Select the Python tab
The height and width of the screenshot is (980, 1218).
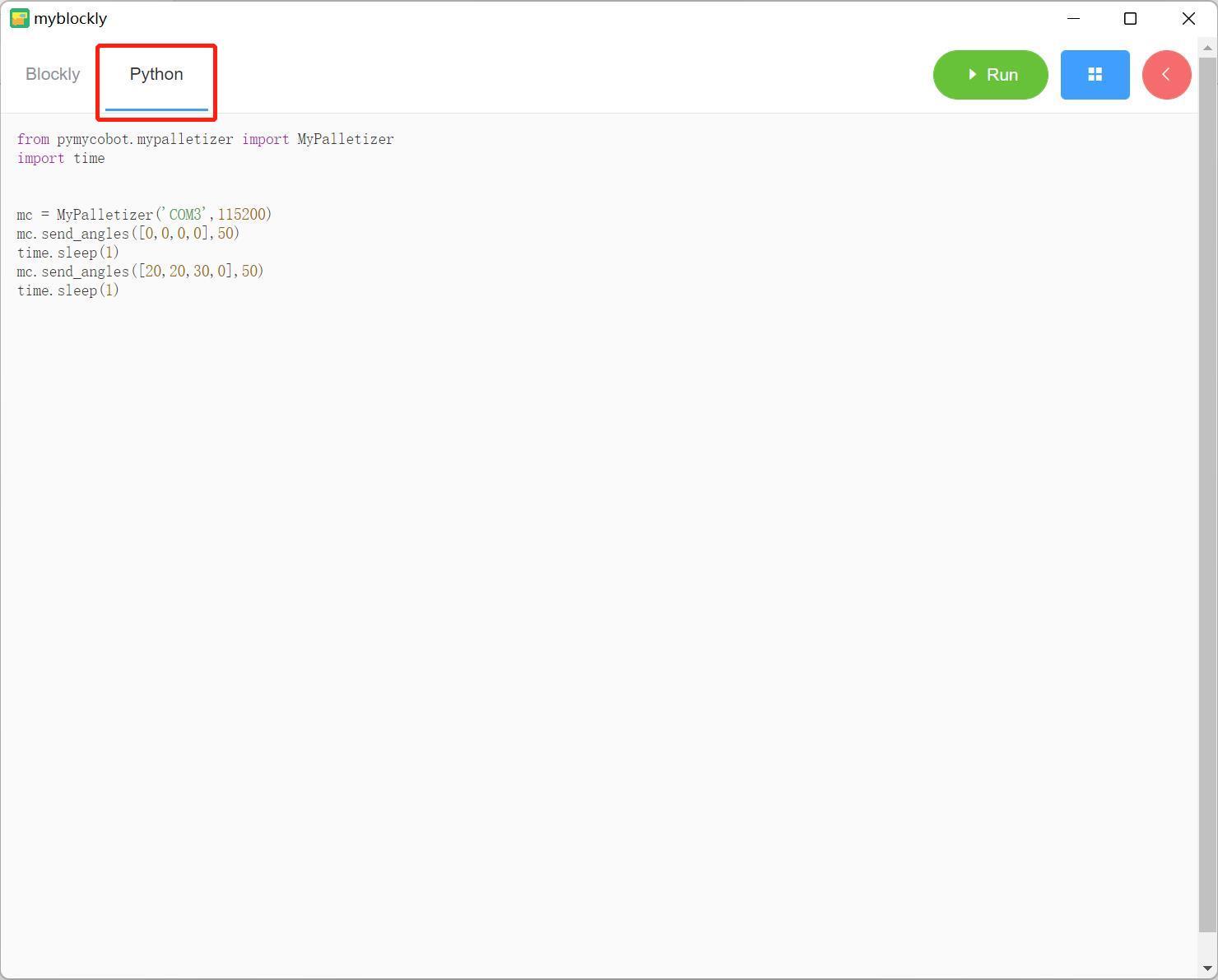point(156,74)
